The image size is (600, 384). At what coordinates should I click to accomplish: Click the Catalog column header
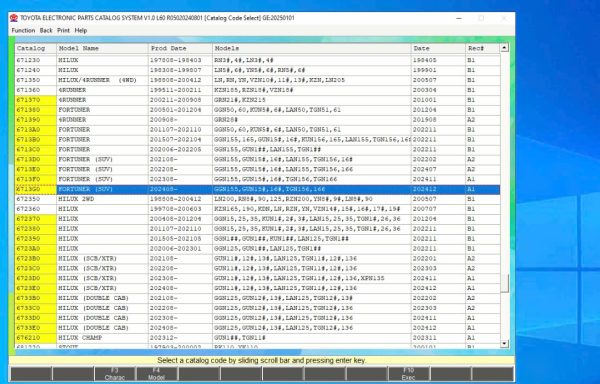(x=36, y=49)
